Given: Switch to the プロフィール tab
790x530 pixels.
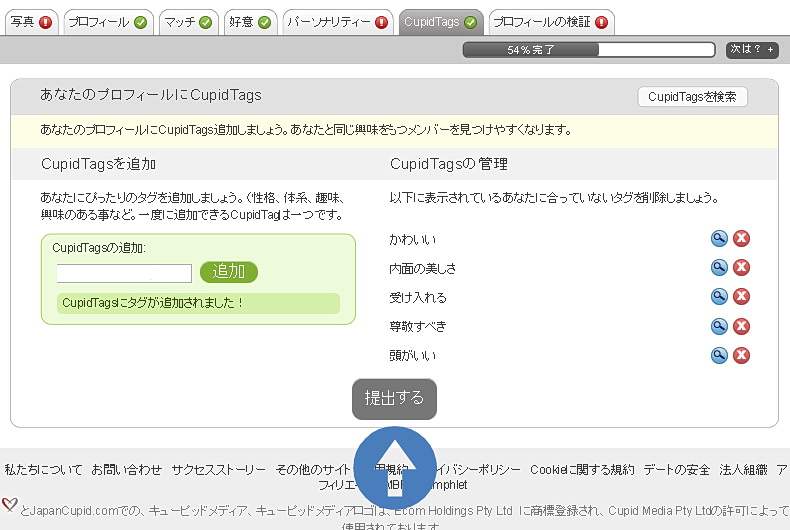Looking at the screenshot, I should (108, 22).
